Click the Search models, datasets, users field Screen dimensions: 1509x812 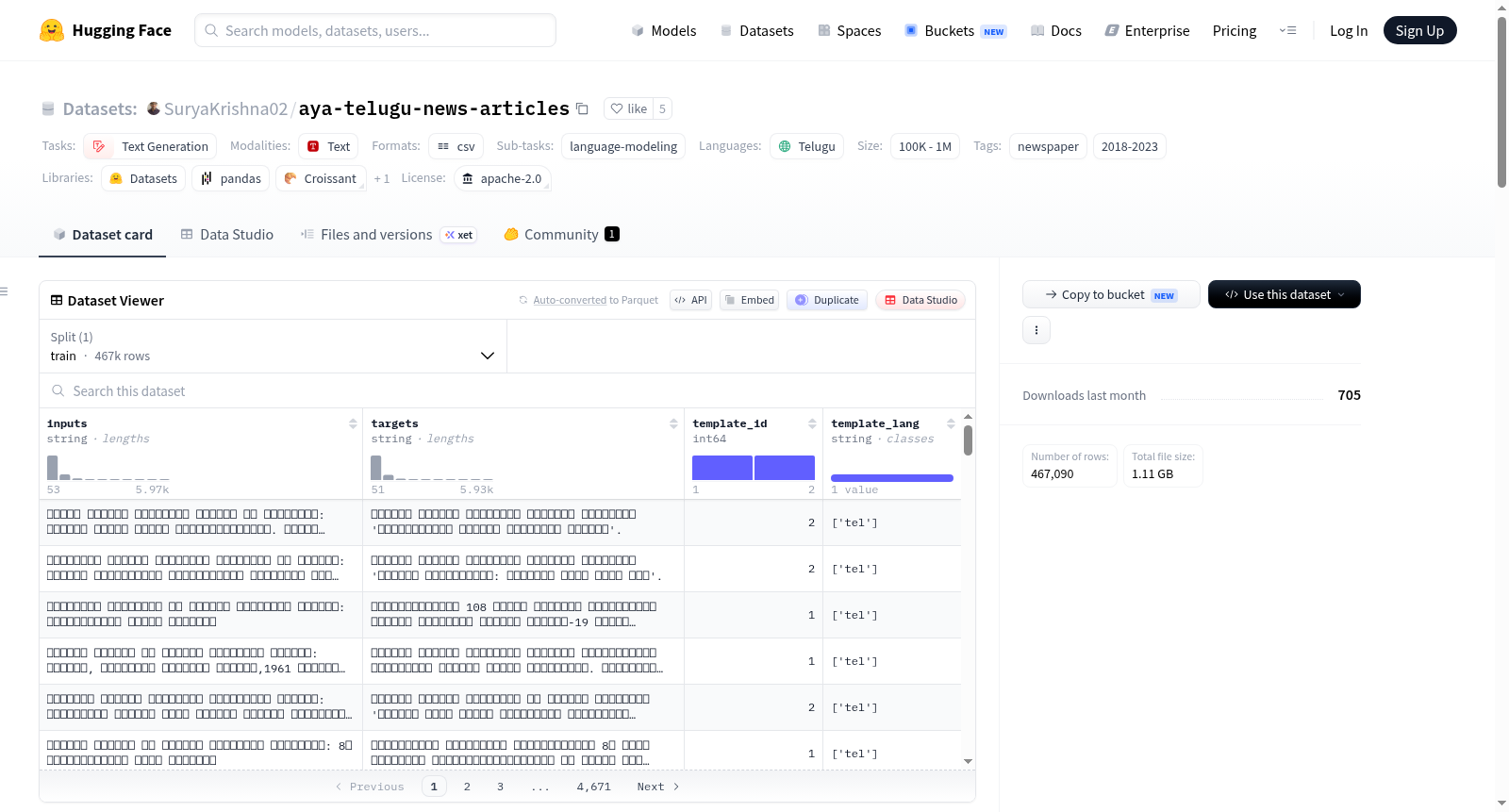(x=375, y=30)
